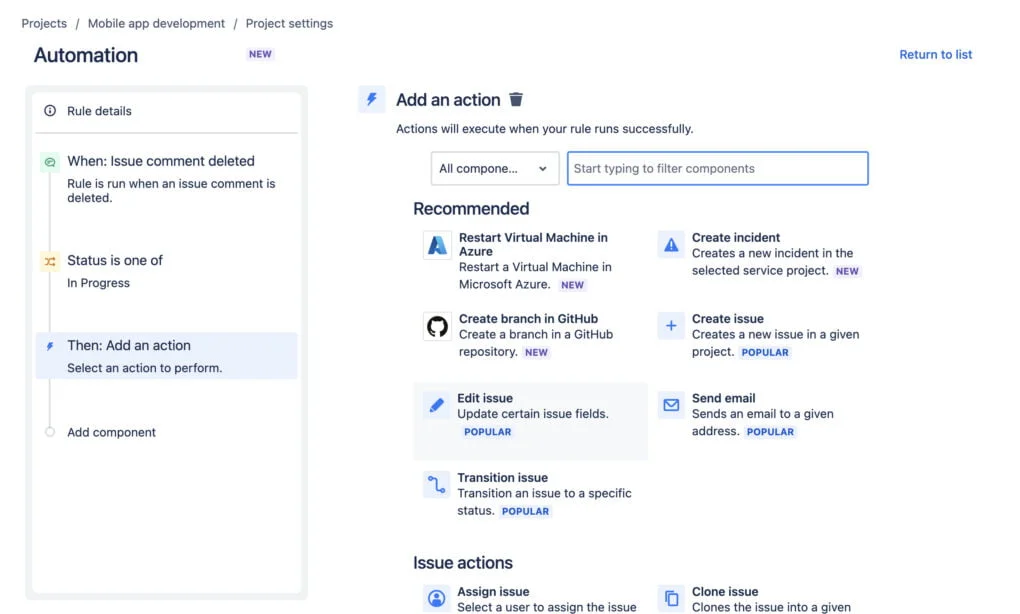Click the Add component circle node

click(x=50, y=432)
